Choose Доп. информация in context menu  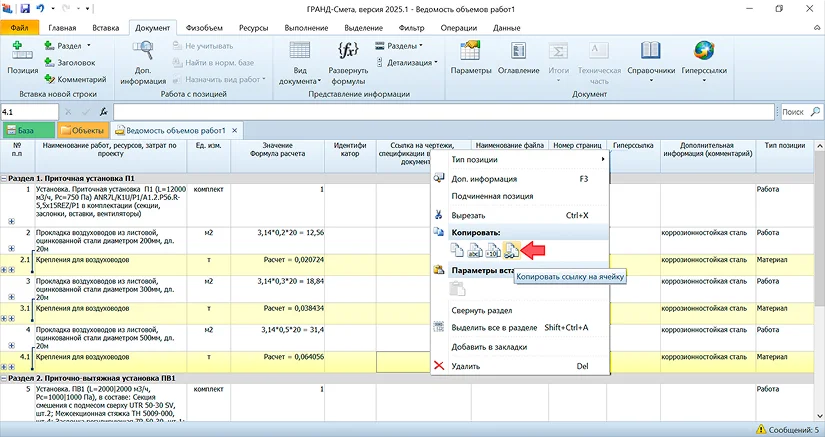pos(520,179)
